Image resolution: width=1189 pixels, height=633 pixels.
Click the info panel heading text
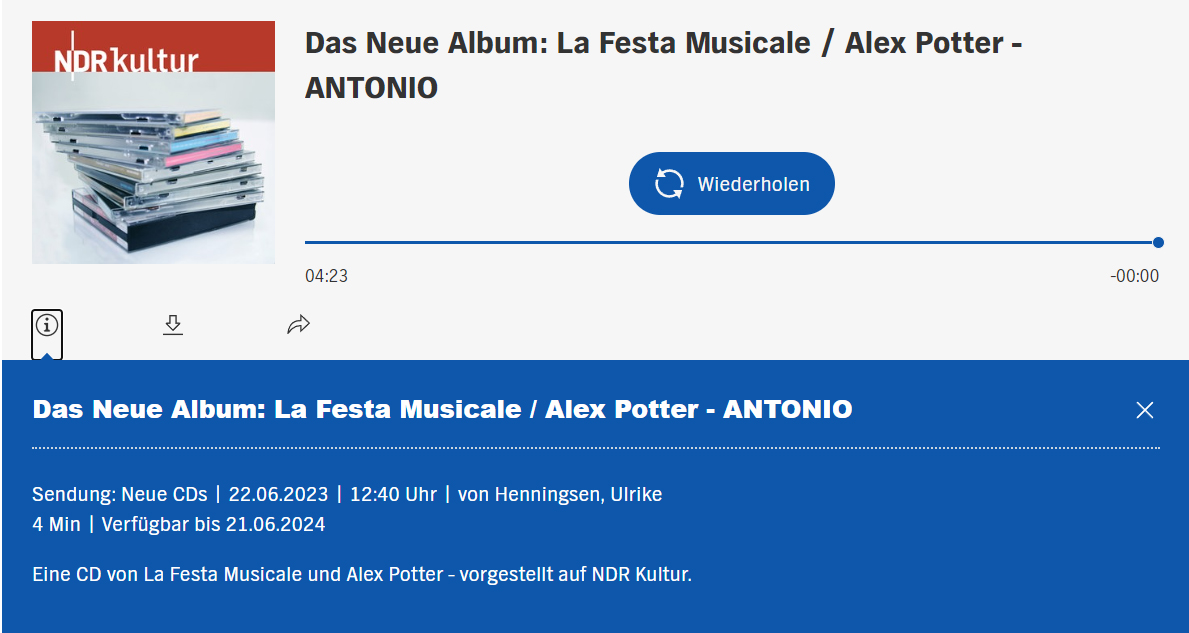pyautogui.click(x=442, y=409)
